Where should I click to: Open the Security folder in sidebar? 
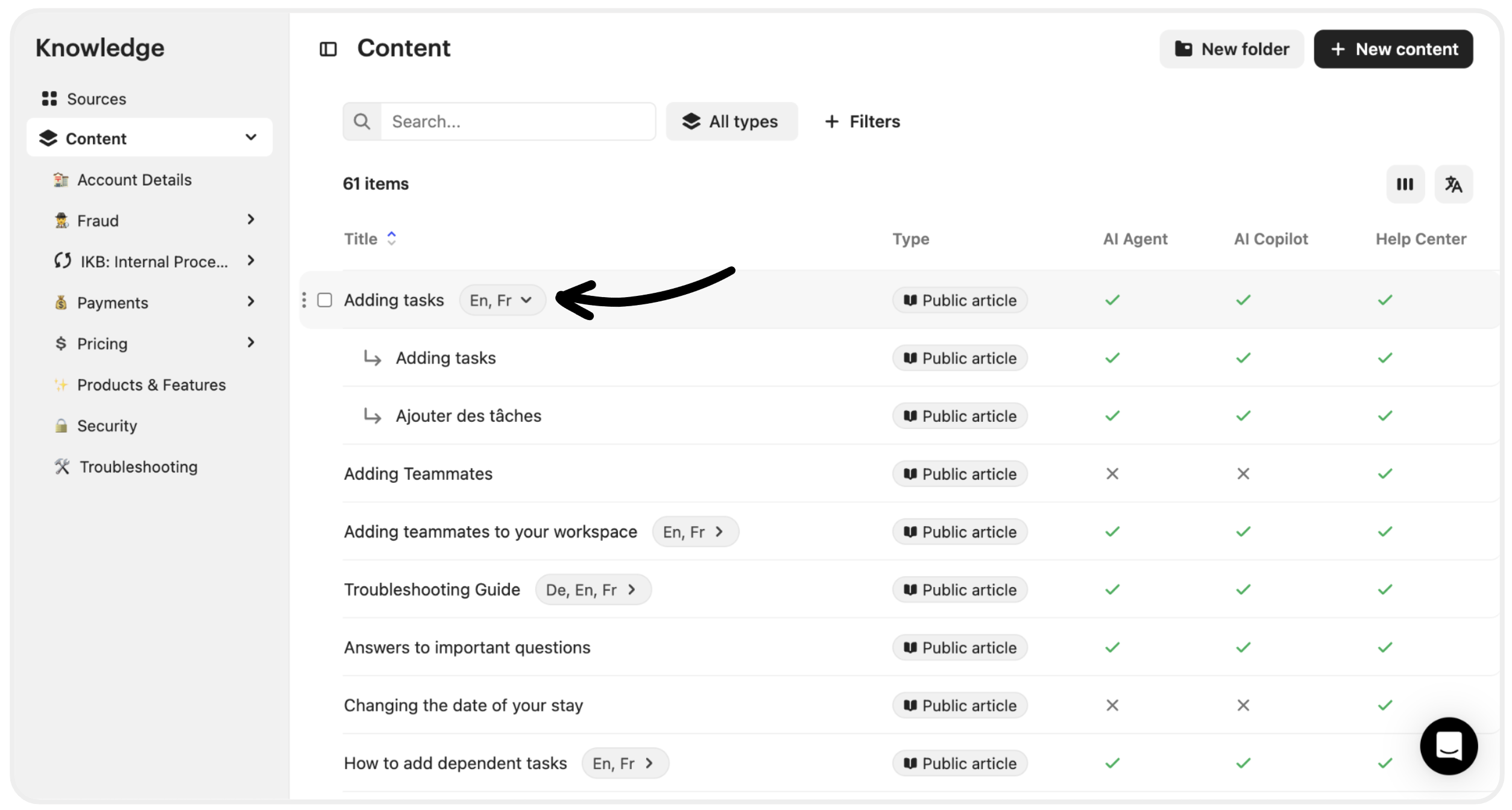click(x=107, y=426)
